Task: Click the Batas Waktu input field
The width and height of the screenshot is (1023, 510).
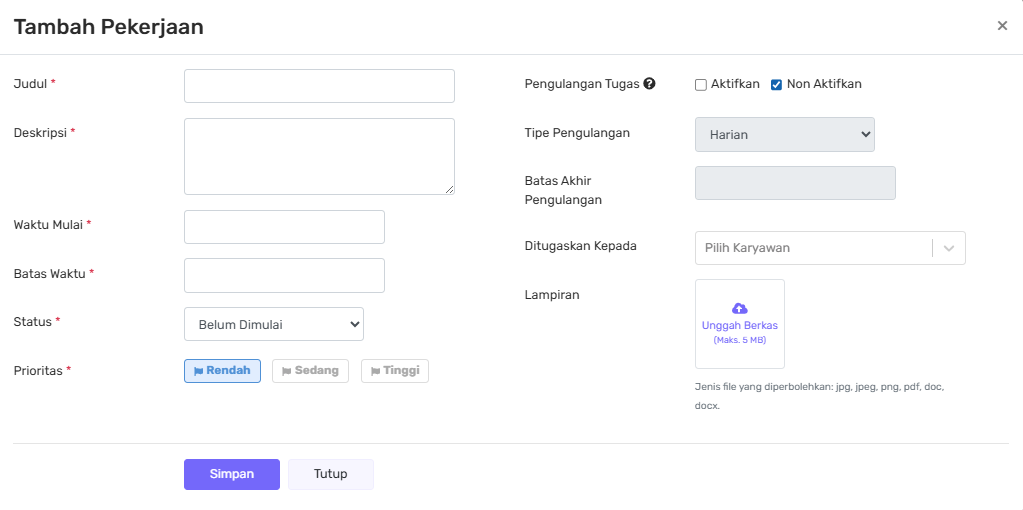Action: (284, 275)
